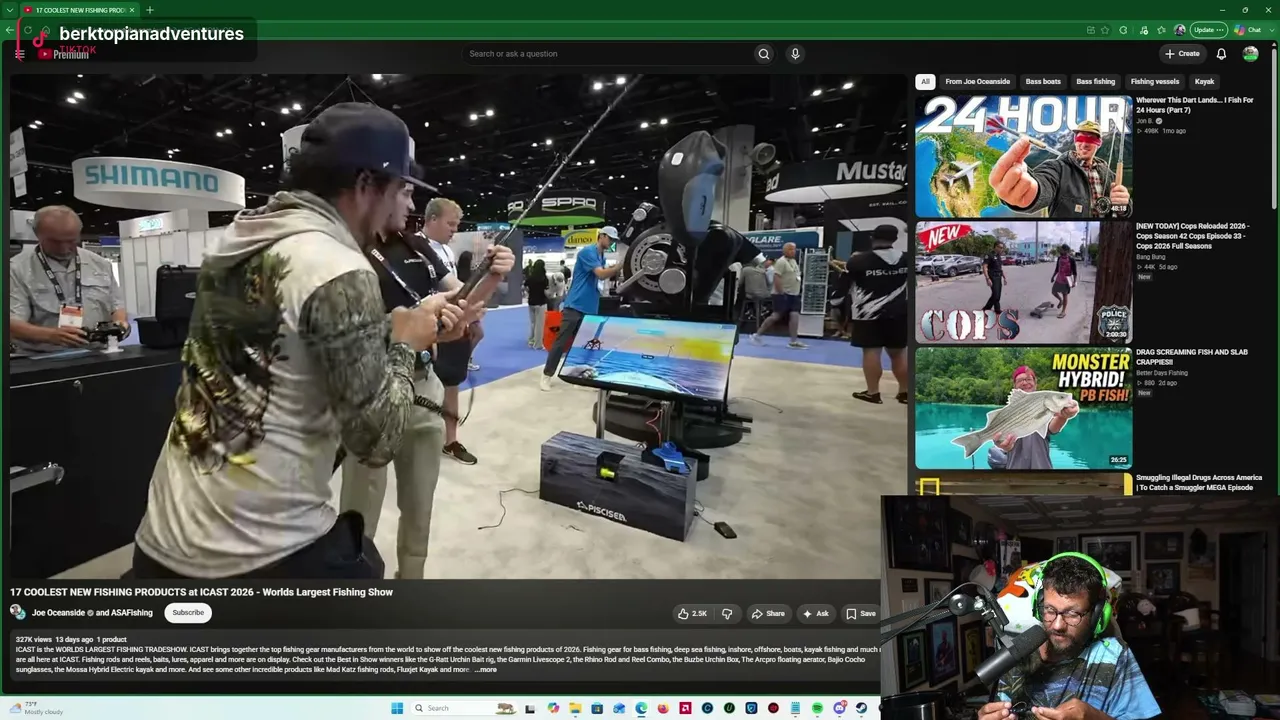Open Windows Start menu
This screenshot has width=1280, height=720.
397,708
